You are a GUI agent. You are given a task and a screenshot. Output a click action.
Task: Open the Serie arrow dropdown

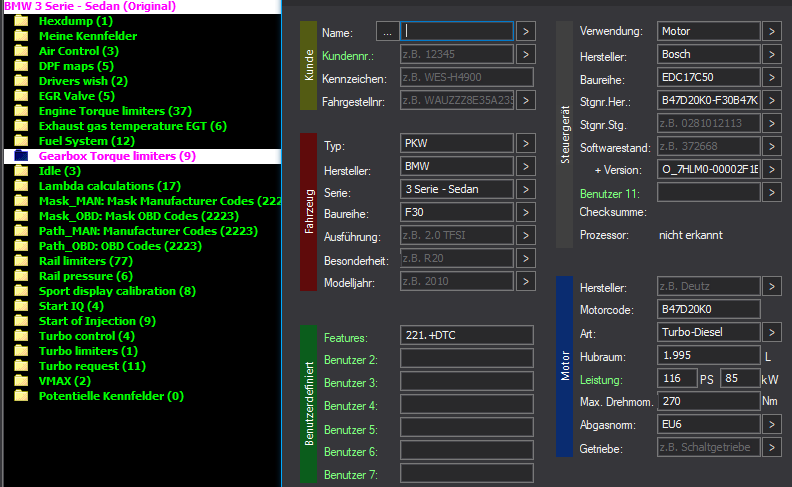[526, 189]
